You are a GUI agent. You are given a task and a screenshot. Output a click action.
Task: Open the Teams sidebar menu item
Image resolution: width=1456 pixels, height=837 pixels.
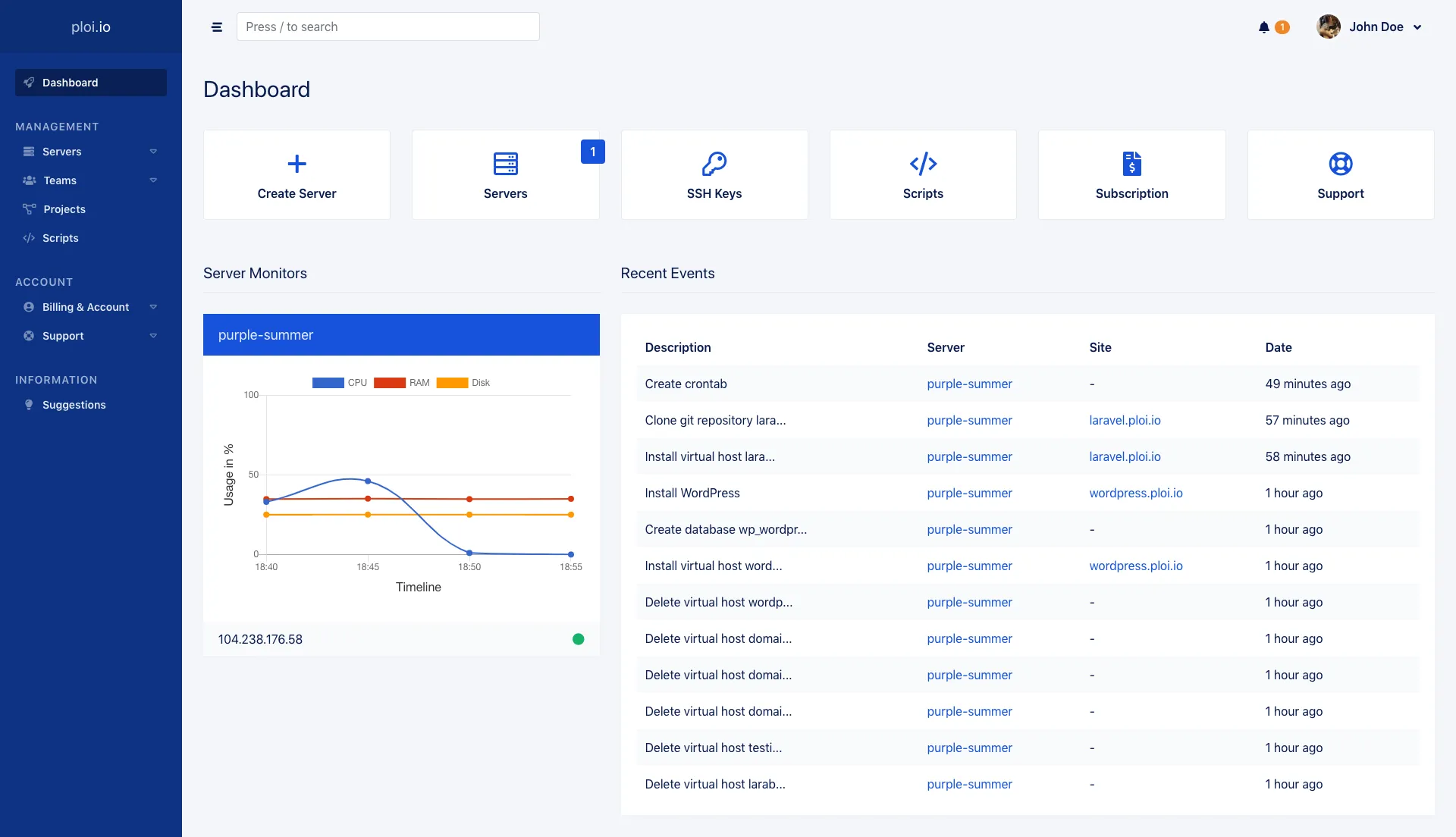pyautogui.click(x=58, y=180)
